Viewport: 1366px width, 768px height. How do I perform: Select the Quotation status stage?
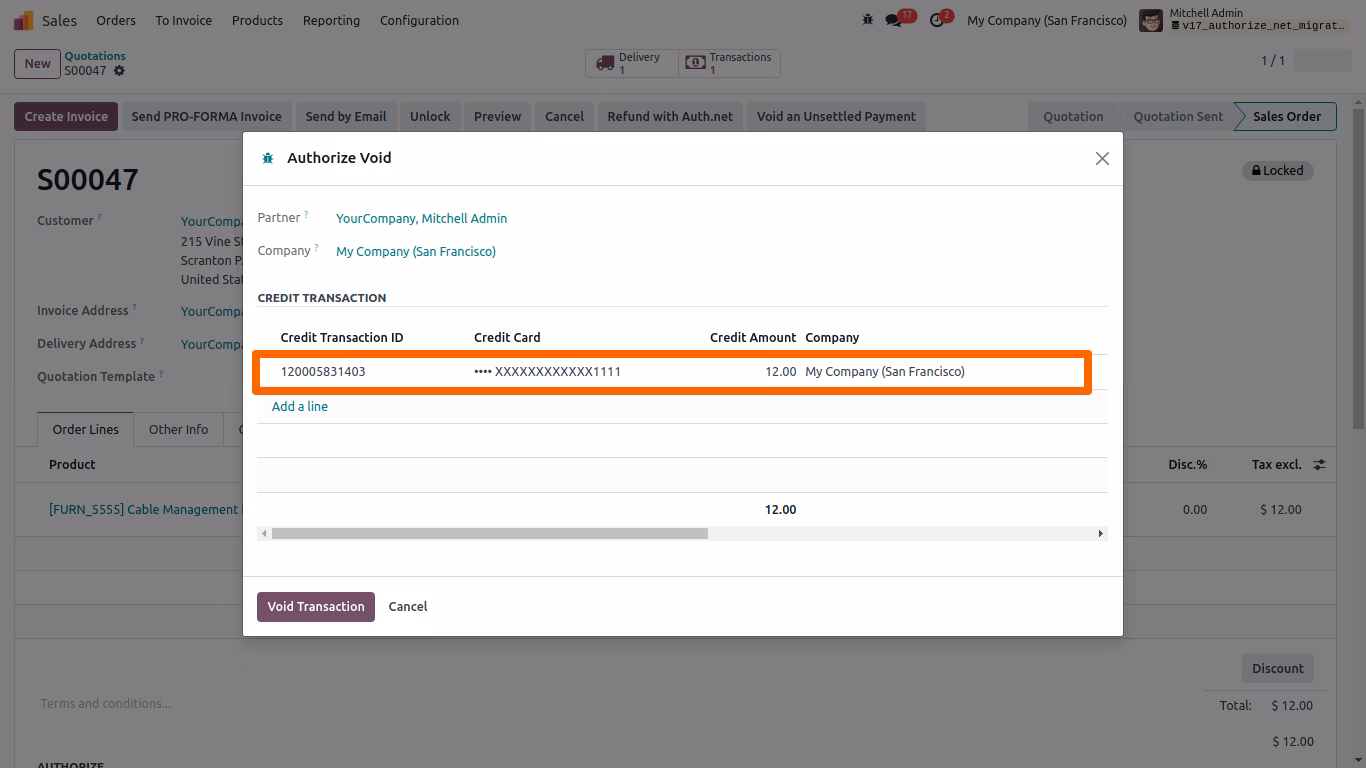coord(1073,116)
